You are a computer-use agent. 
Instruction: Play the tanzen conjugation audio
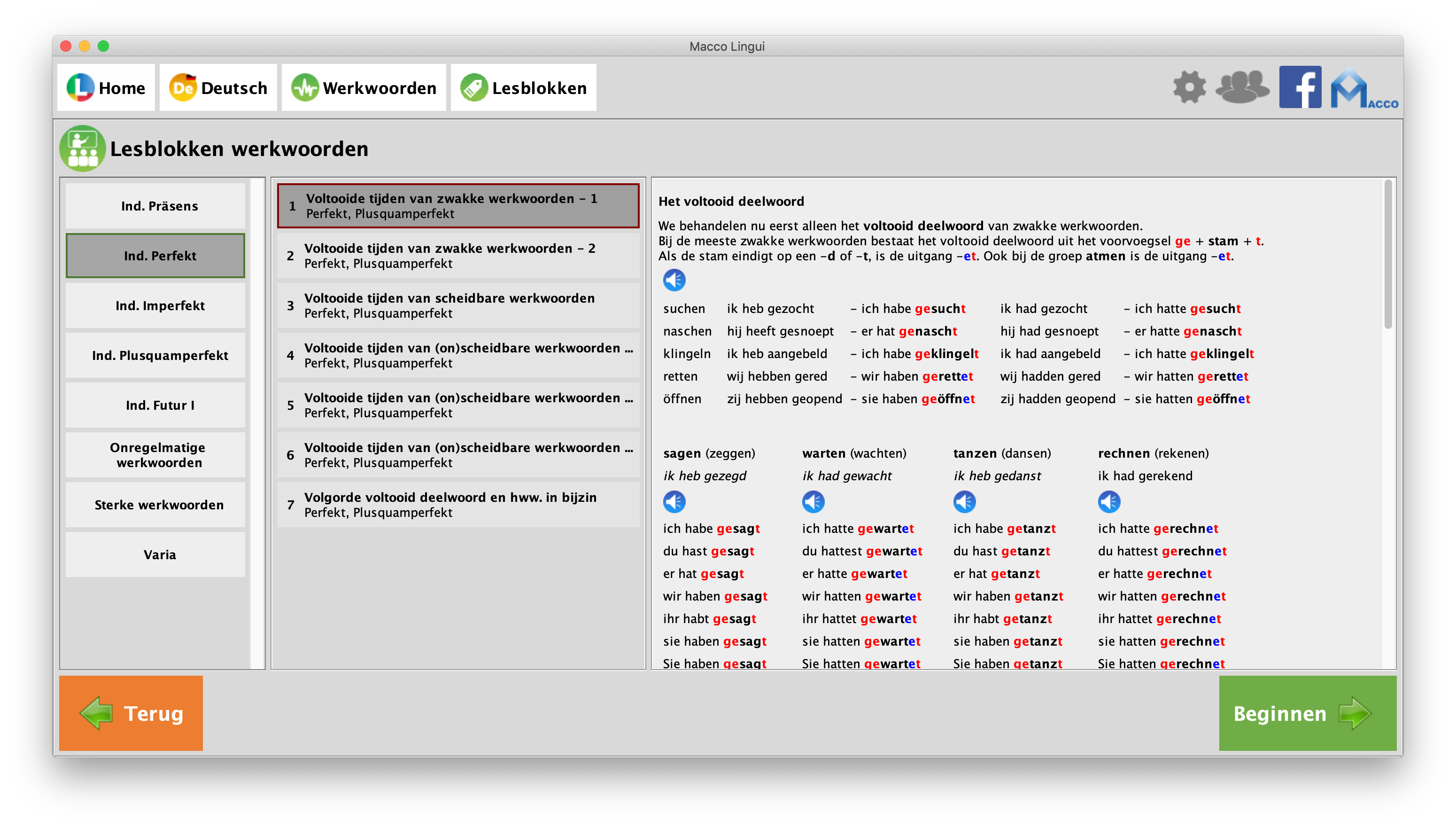[x=964, y=501]
